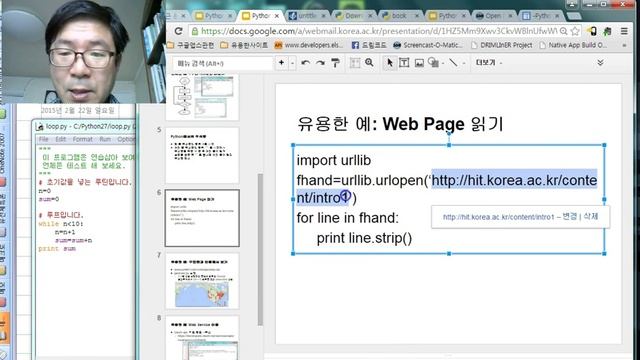This screenshot has height=360, width=640.
Task: Open the 유용한사이트 bookmarks folder
Action: point(244,45)
